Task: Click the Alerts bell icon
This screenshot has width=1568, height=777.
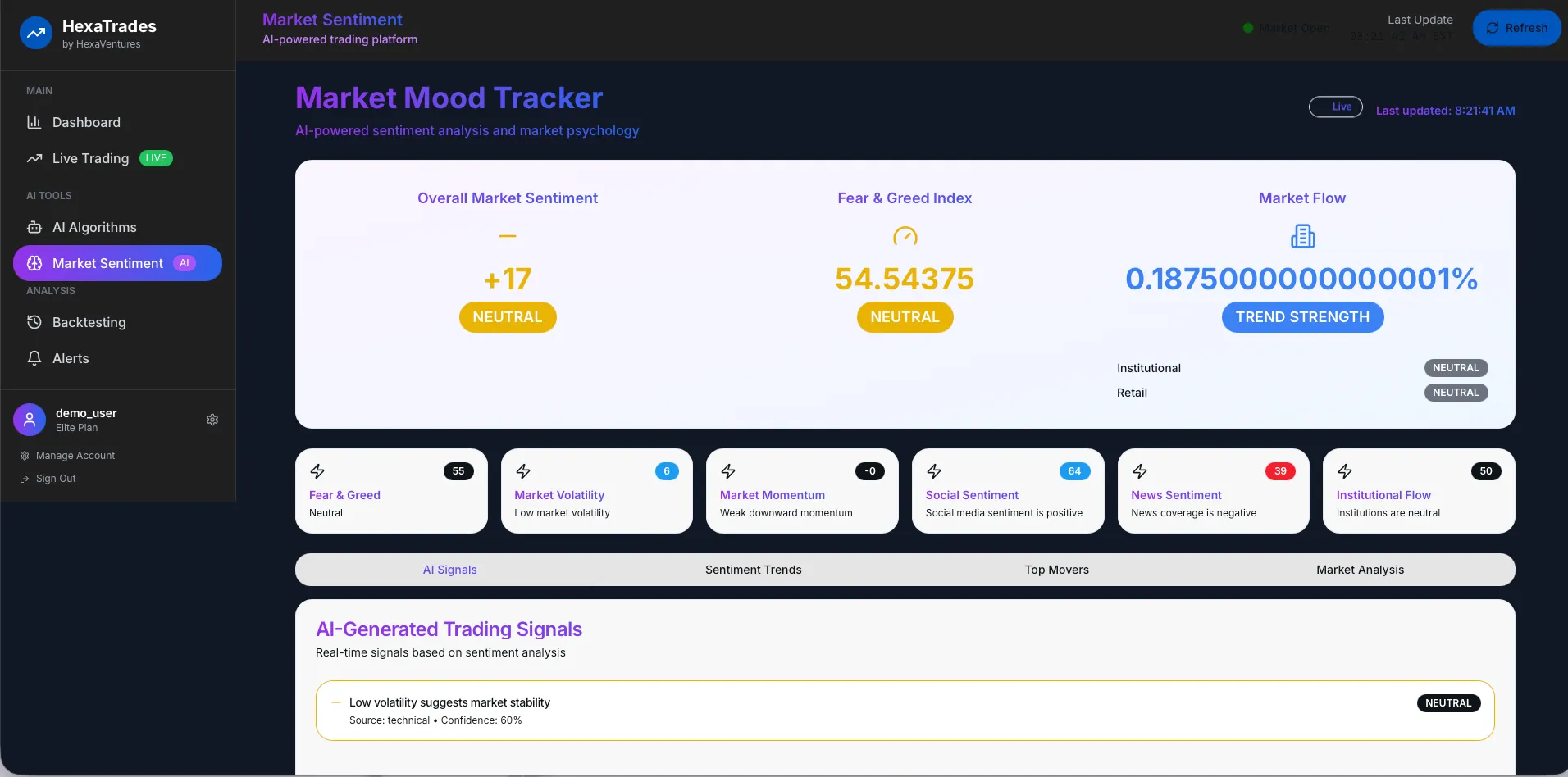Action: coord(34,358)
